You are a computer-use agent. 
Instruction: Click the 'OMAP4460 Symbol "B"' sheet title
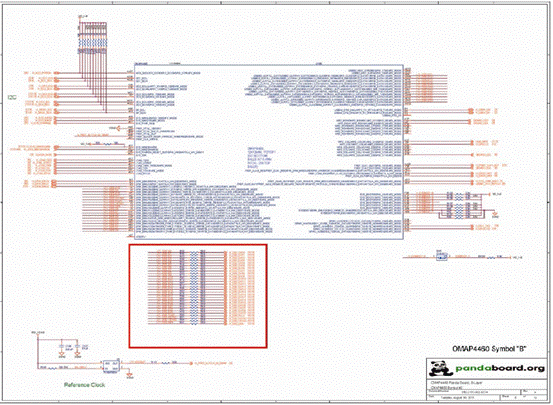(490, 349)
